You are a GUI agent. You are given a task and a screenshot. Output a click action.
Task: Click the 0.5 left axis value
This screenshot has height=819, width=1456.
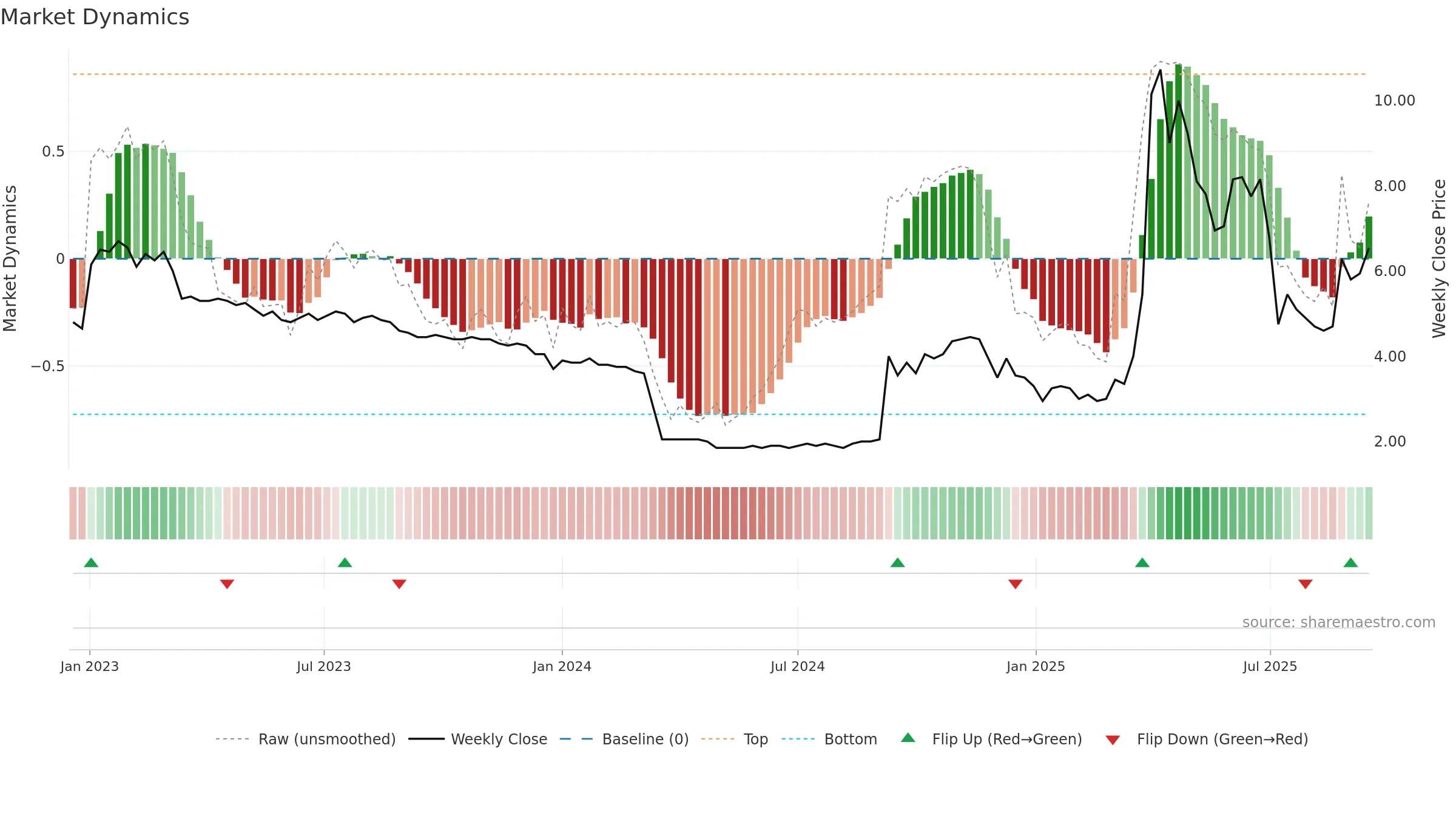pos(53,152)
